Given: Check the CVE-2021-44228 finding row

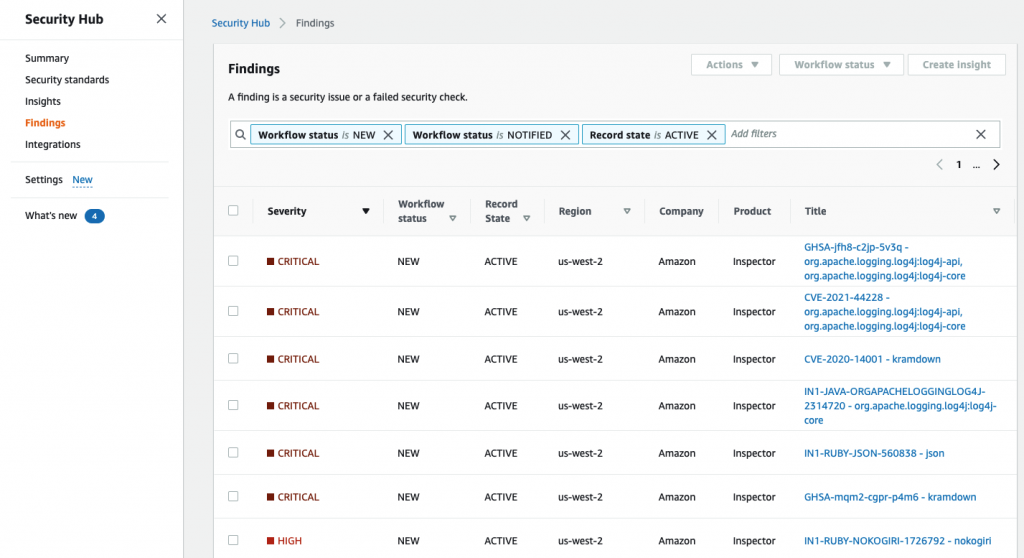Looking at the screenshot, I should tap(233, 311).
